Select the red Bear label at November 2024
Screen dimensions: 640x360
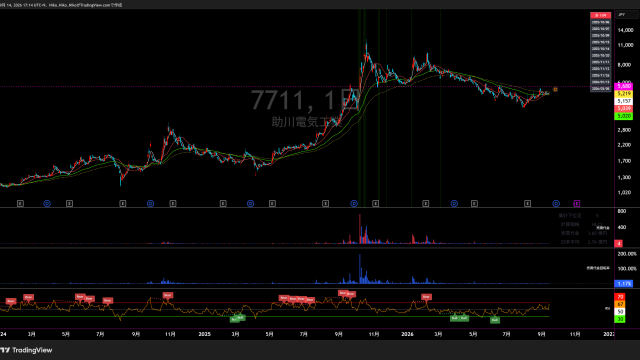tap(167, 295)
